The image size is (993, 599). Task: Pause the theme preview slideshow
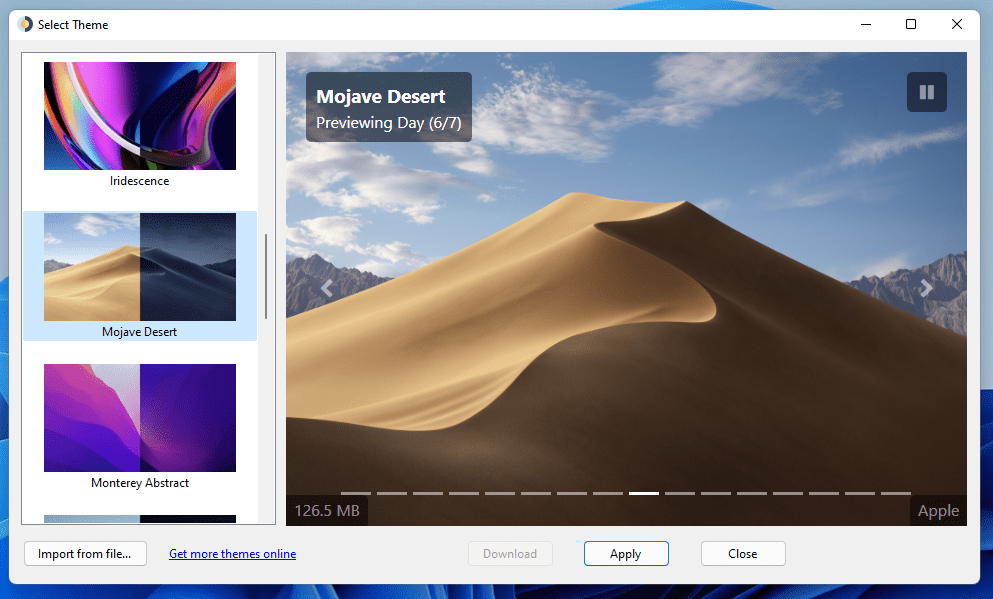coord(927,92)
